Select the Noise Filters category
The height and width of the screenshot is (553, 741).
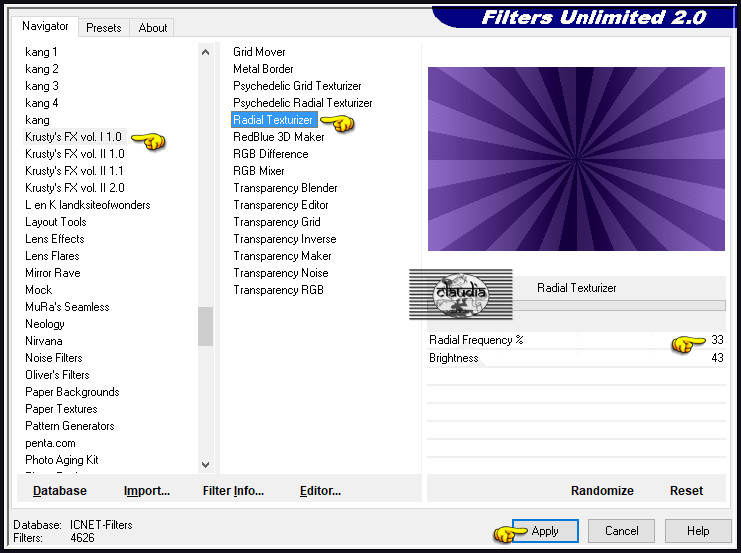[x=54, y=358]
